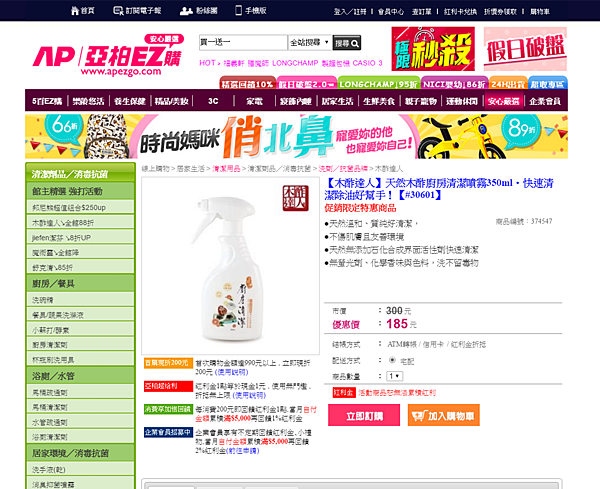Click the 浴廁／水管 sidebar section header
Screen dimensions: 600x489
tap(80, 376)
